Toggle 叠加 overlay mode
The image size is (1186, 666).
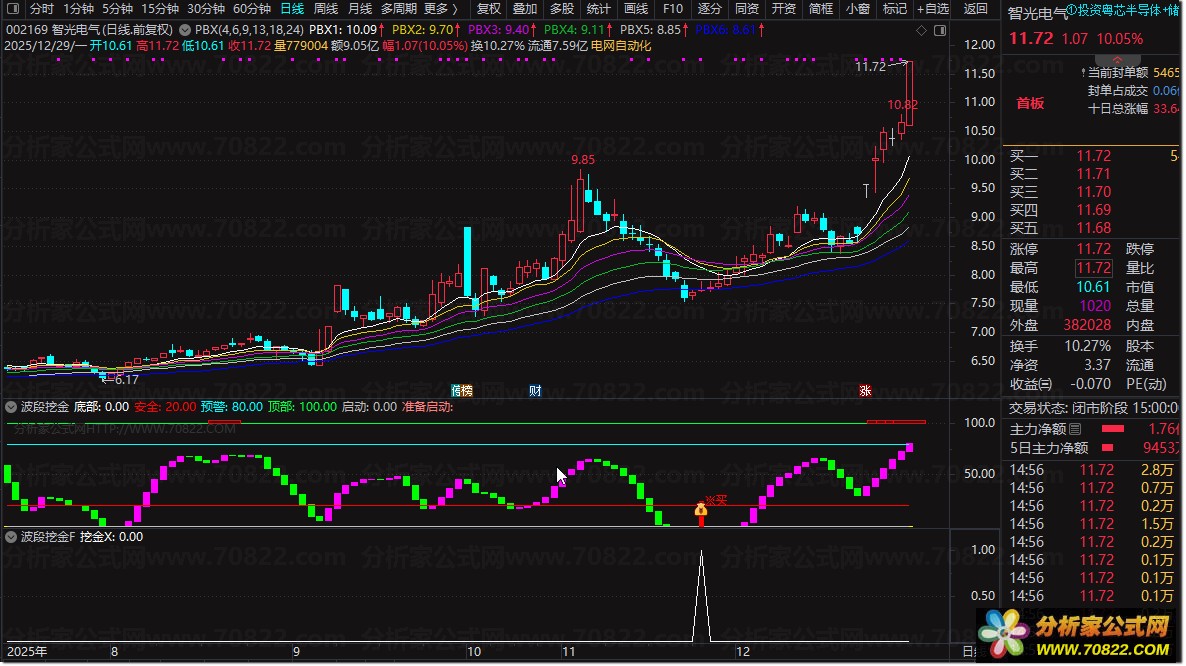[525, 9]
